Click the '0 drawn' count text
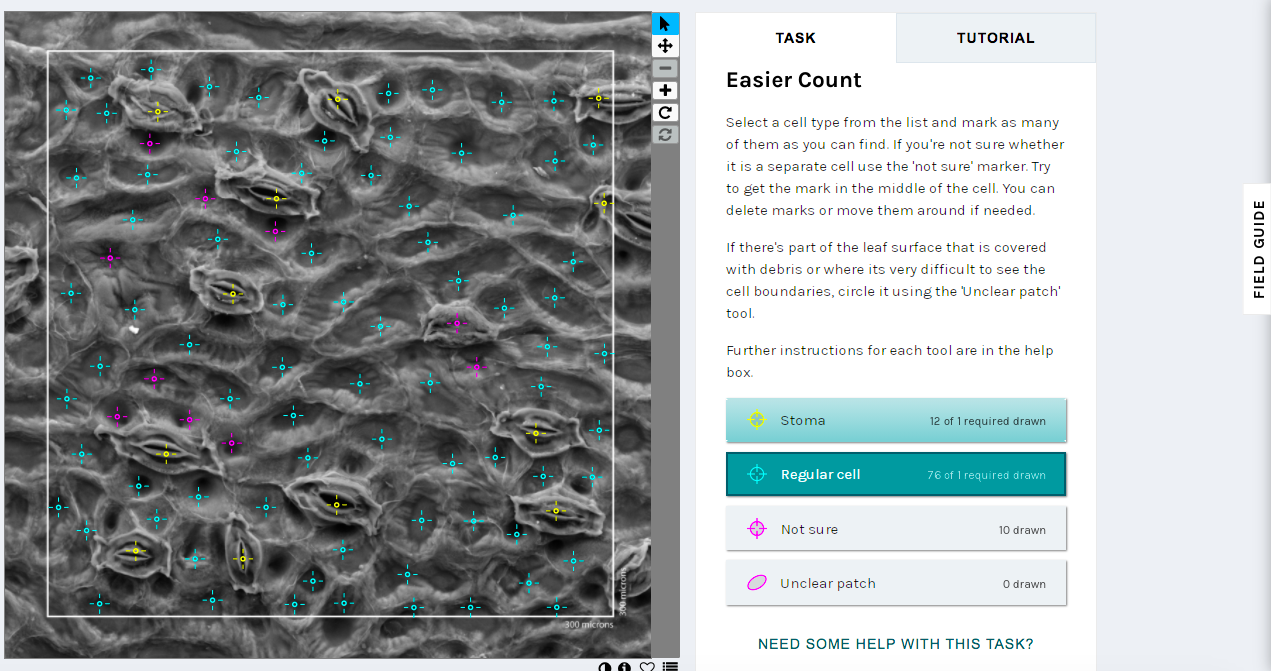 (x=1024, y=584)
